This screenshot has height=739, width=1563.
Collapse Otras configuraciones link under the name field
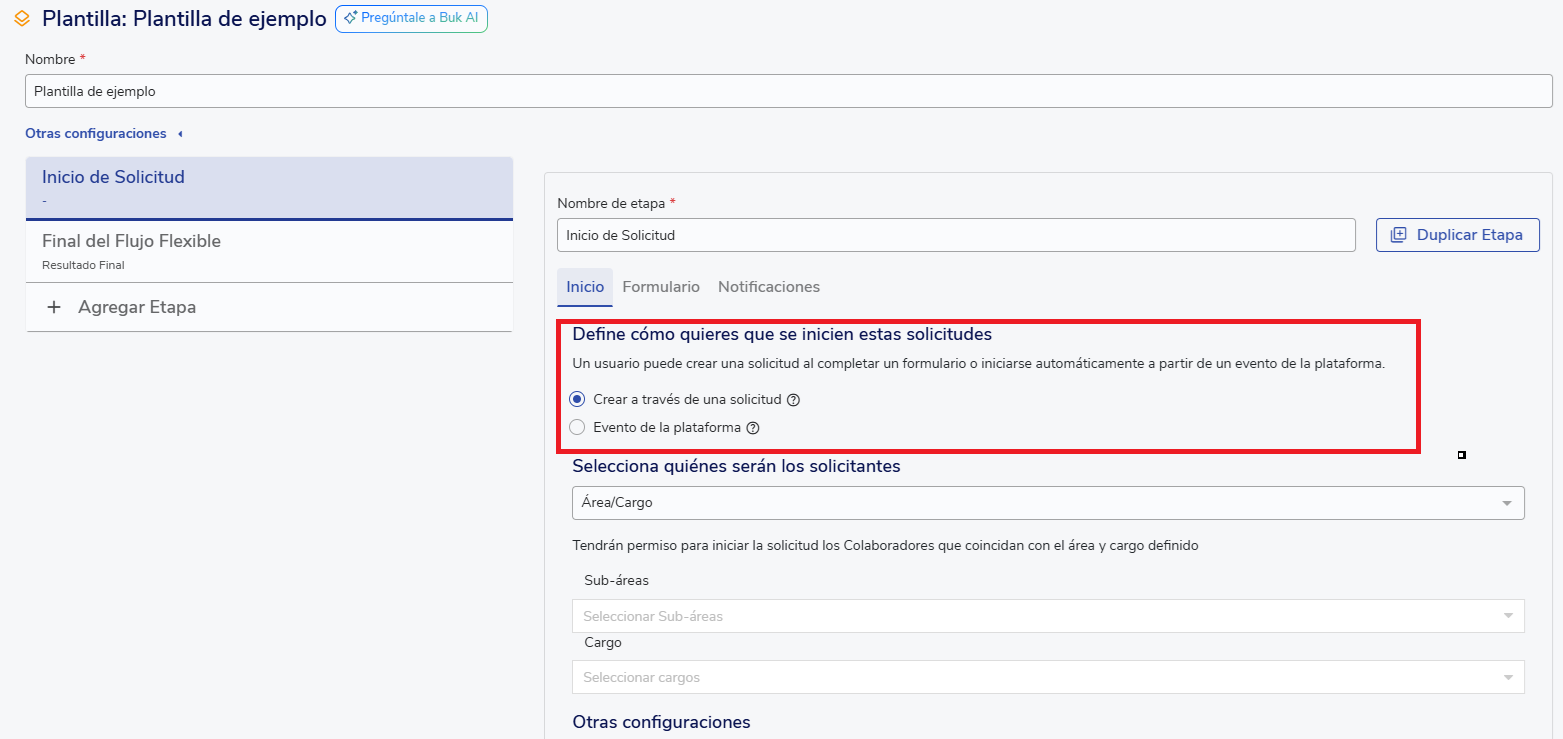[103, 134]
